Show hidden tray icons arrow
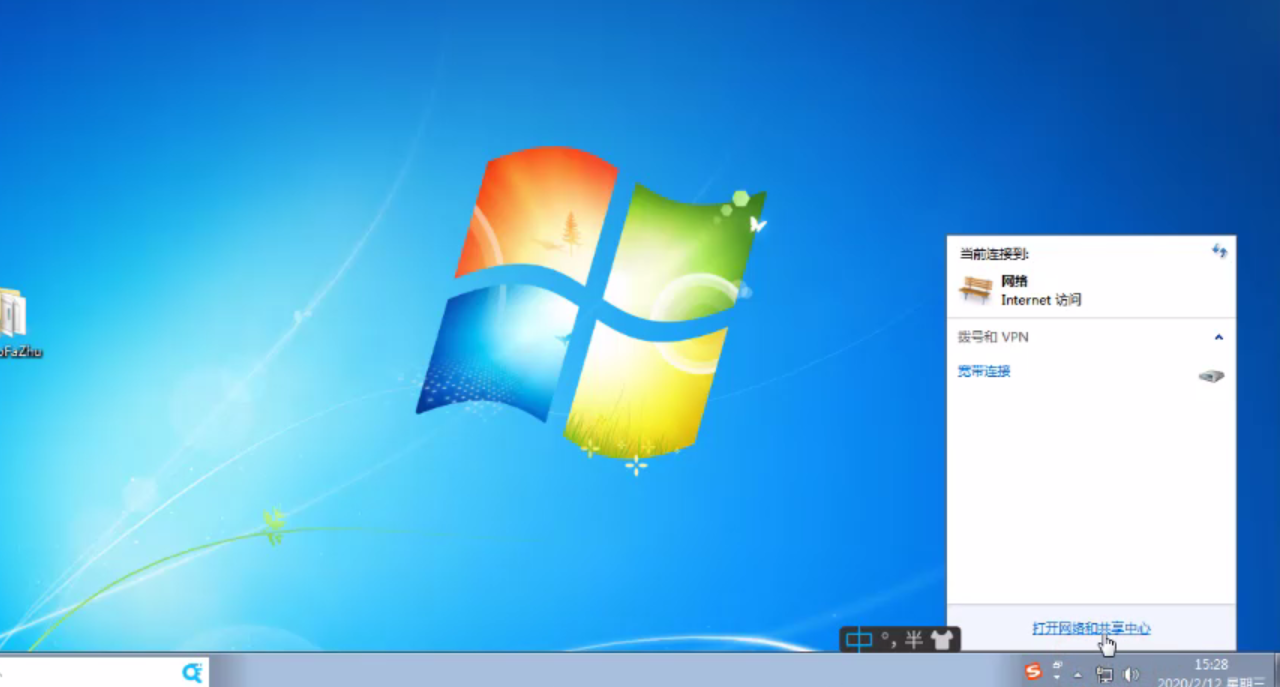 click(x=1078, y=674)
